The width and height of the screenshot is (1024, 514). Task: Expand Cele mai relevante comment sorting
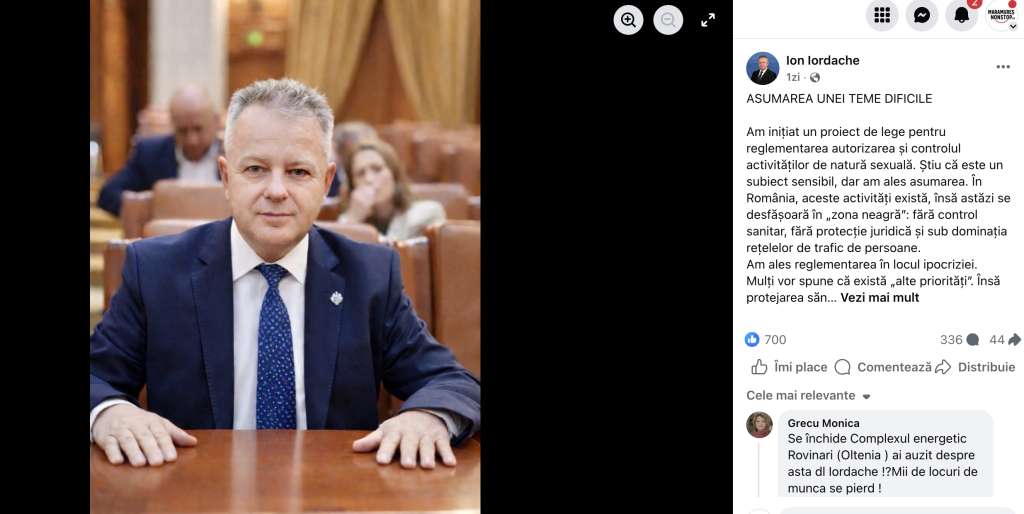pos(808,396)
